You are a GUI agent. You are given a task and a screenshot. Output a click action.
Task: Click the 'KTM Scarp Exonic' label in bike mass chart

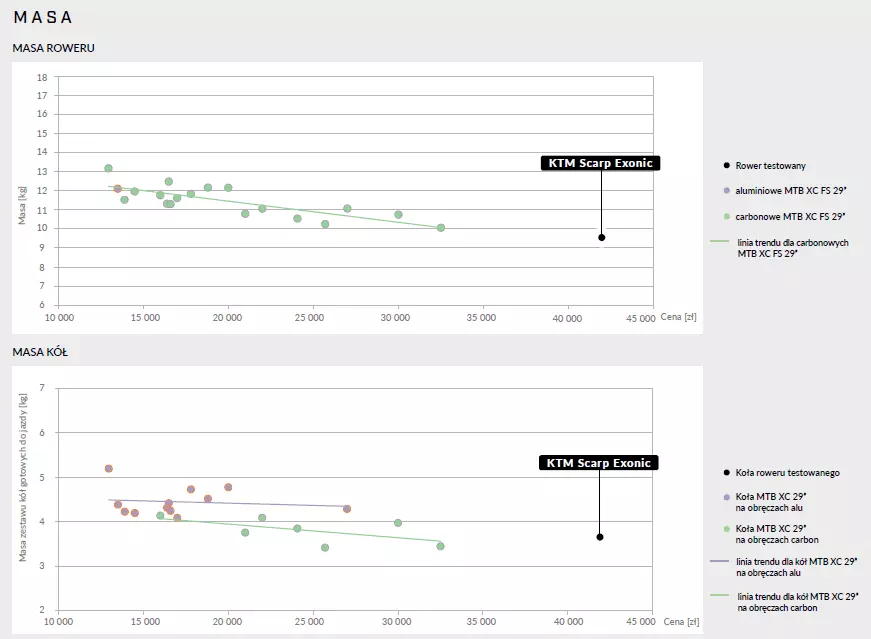point(600,163)
